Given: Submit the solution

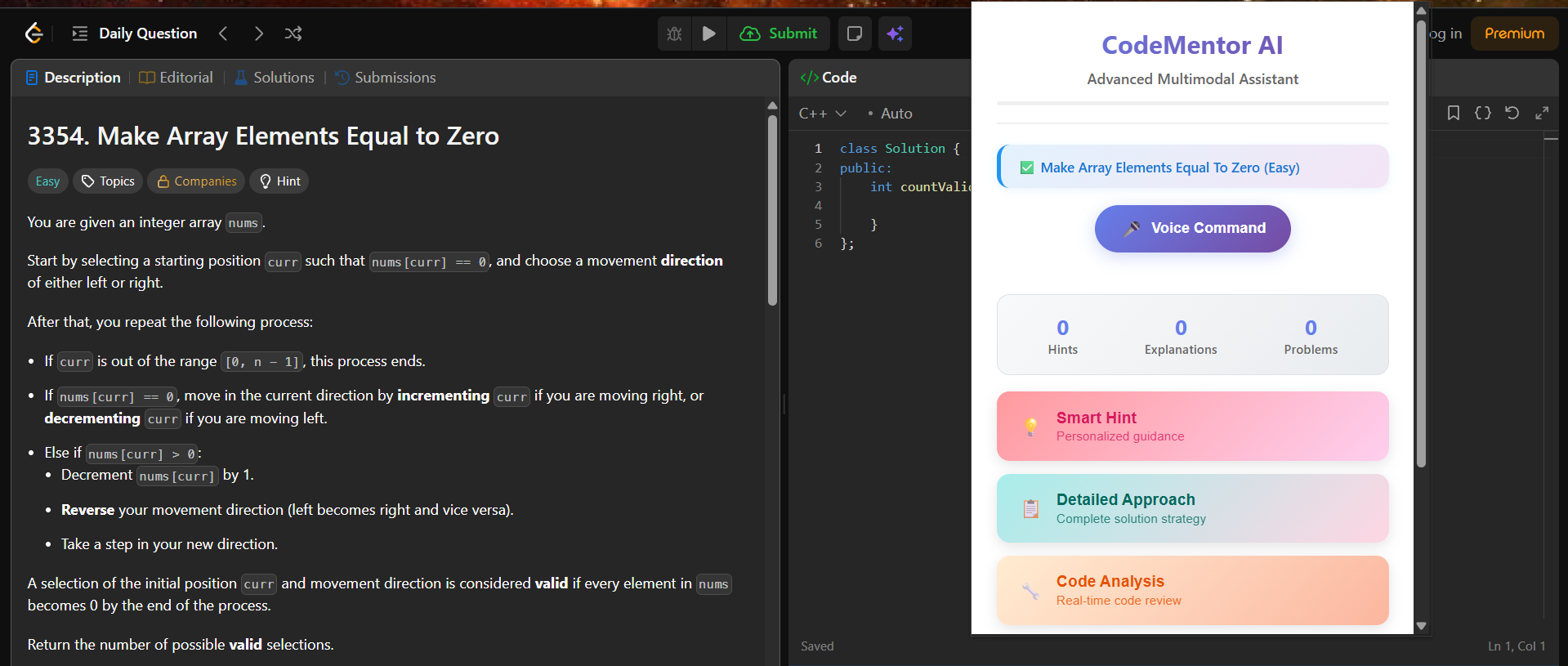Looking at the screenshot, I should (779, 34).
